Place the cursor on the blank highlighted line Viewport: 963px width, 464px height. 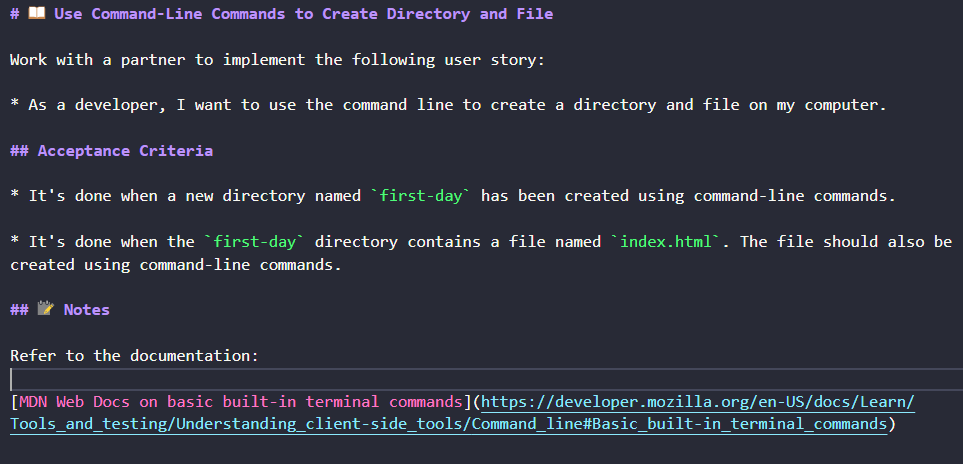(486, 380)
